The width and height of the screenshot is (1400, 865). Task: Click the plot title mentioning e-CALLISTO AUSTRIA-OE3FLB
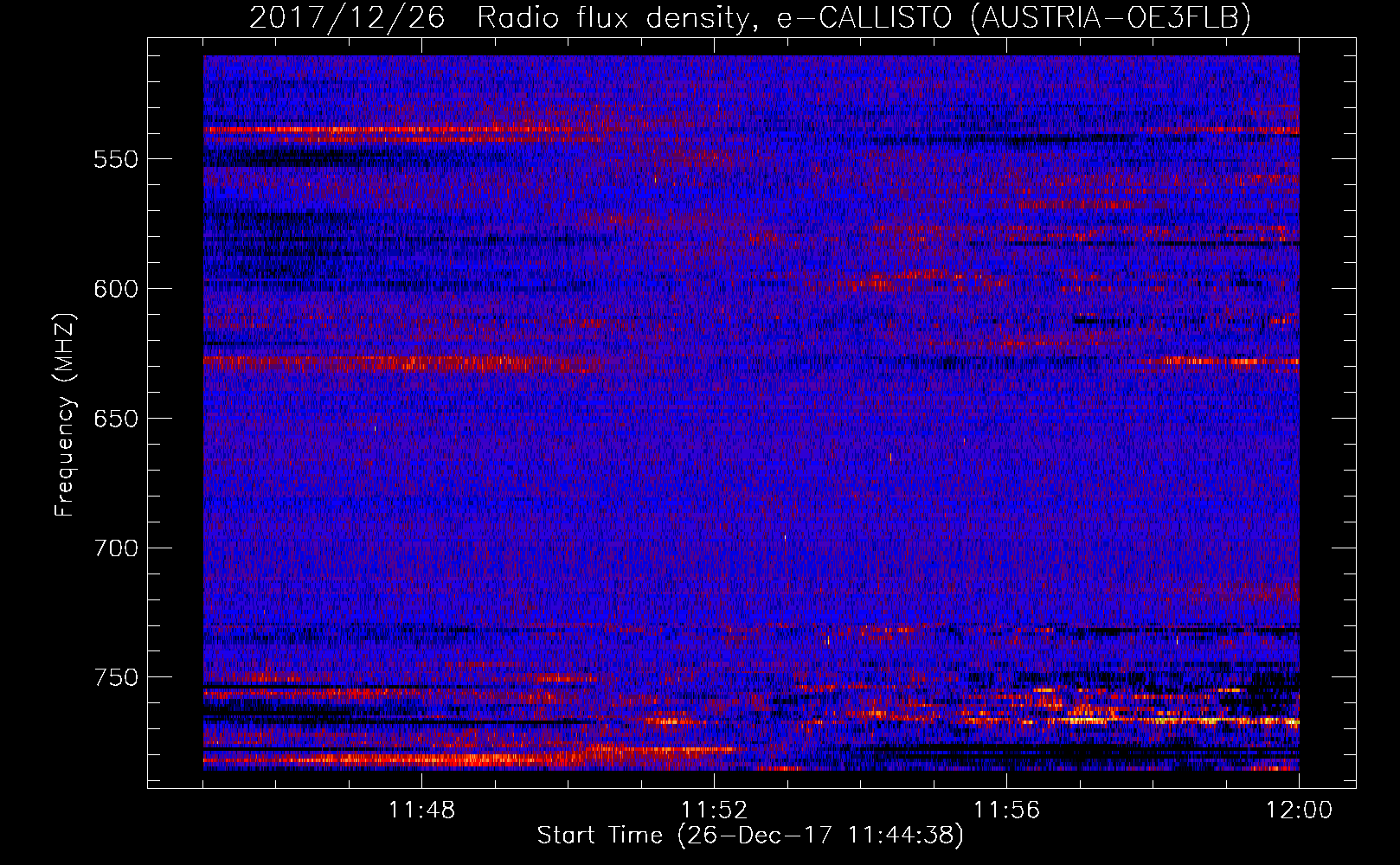(x=750, y=17)
